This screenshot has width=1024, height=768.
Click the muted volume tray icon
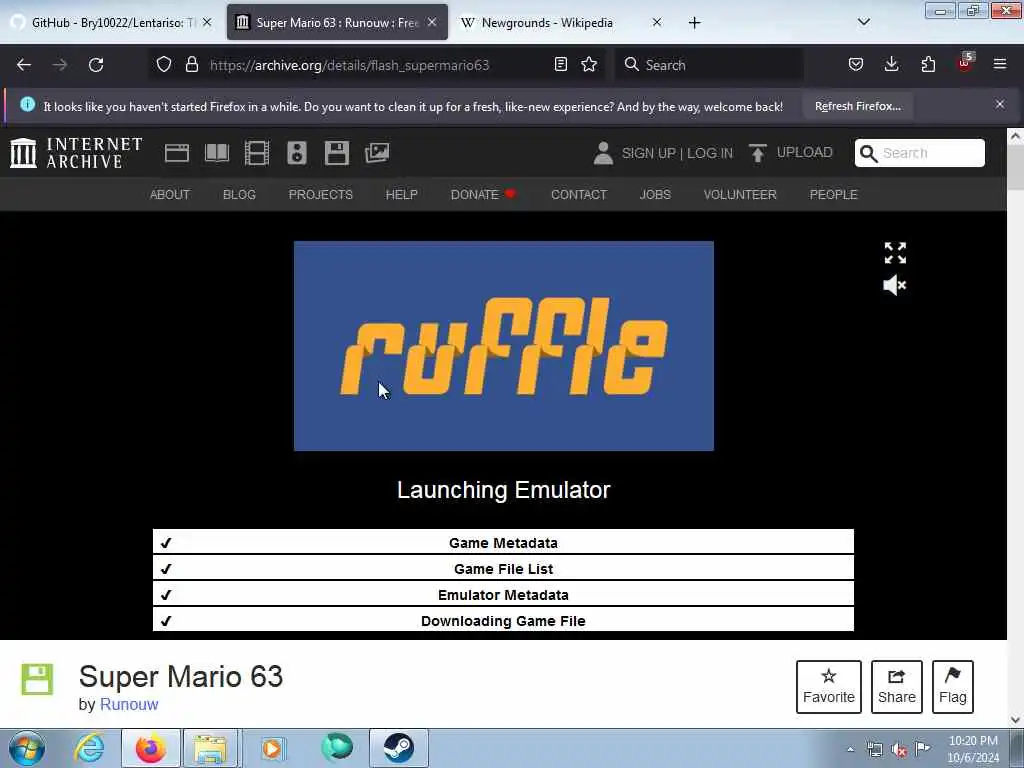pos(899,749)
